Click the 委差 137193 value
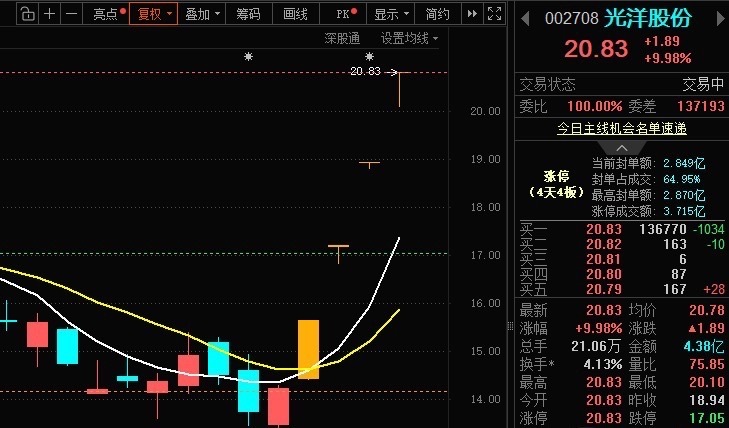This screenshot has height=428, width=729. [x=700, y=106]
